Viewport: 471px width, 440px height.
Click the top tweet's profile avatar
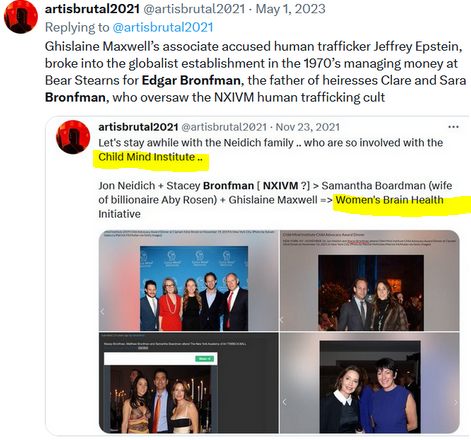(x=21, y=17)
